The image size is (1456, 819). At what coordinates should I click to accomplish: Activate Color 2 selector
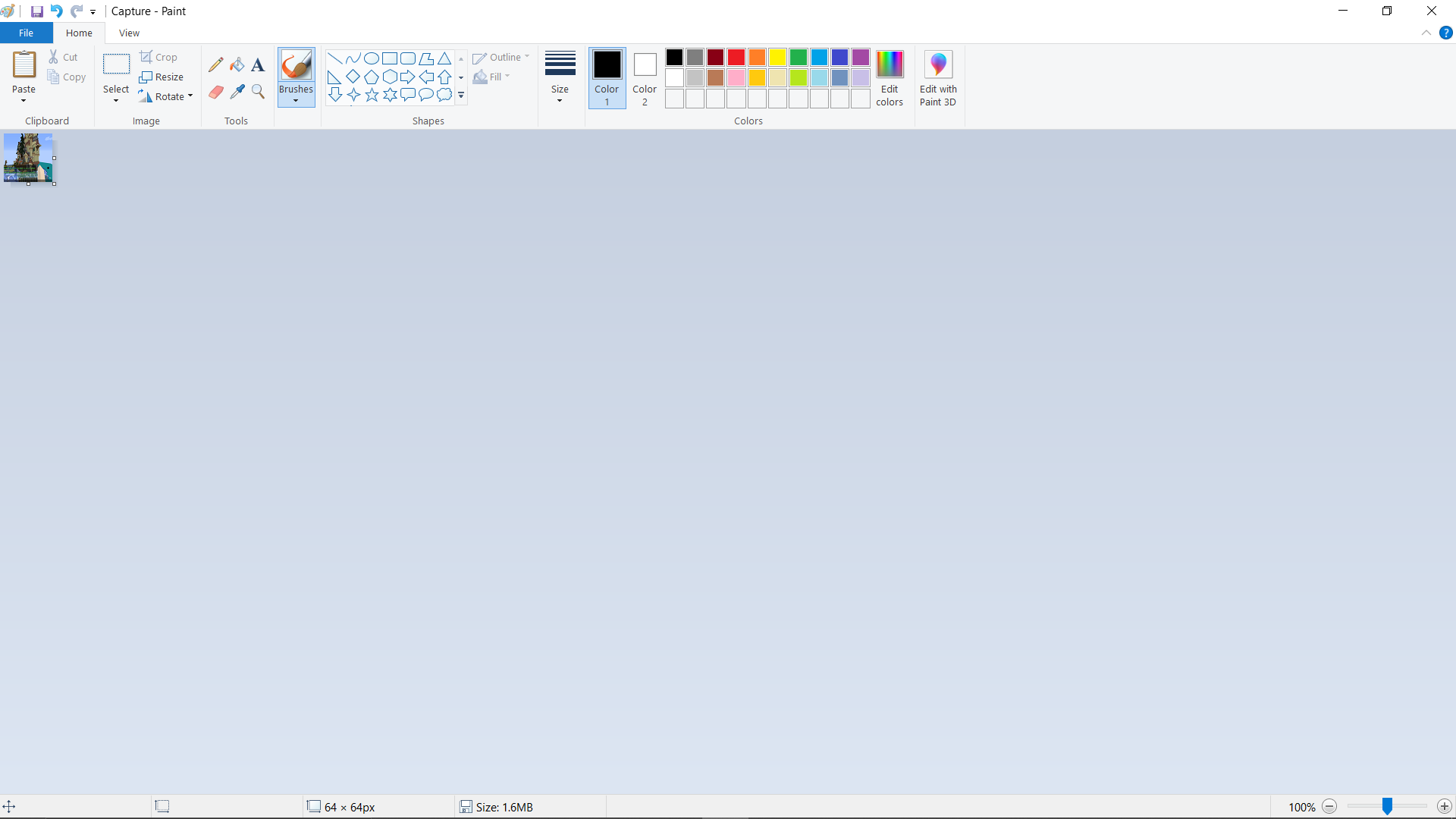[x=645, y=77]
